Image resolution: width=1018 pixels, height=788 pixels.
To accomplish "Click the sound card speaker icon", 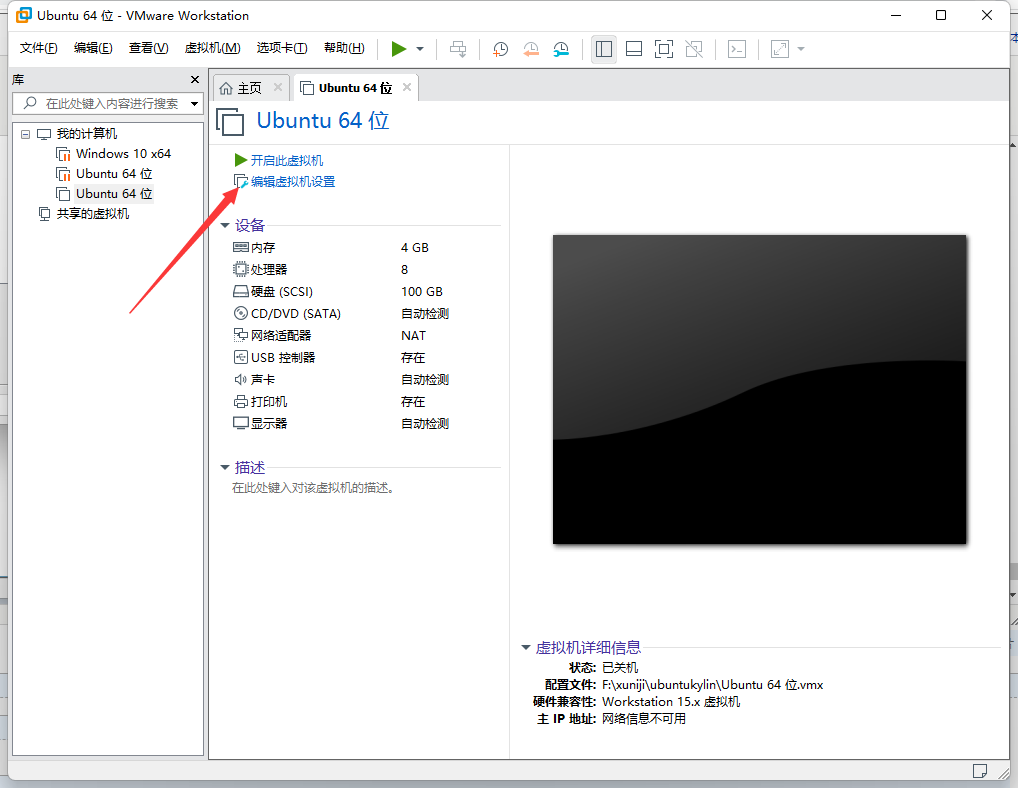I will pos(241,380).
